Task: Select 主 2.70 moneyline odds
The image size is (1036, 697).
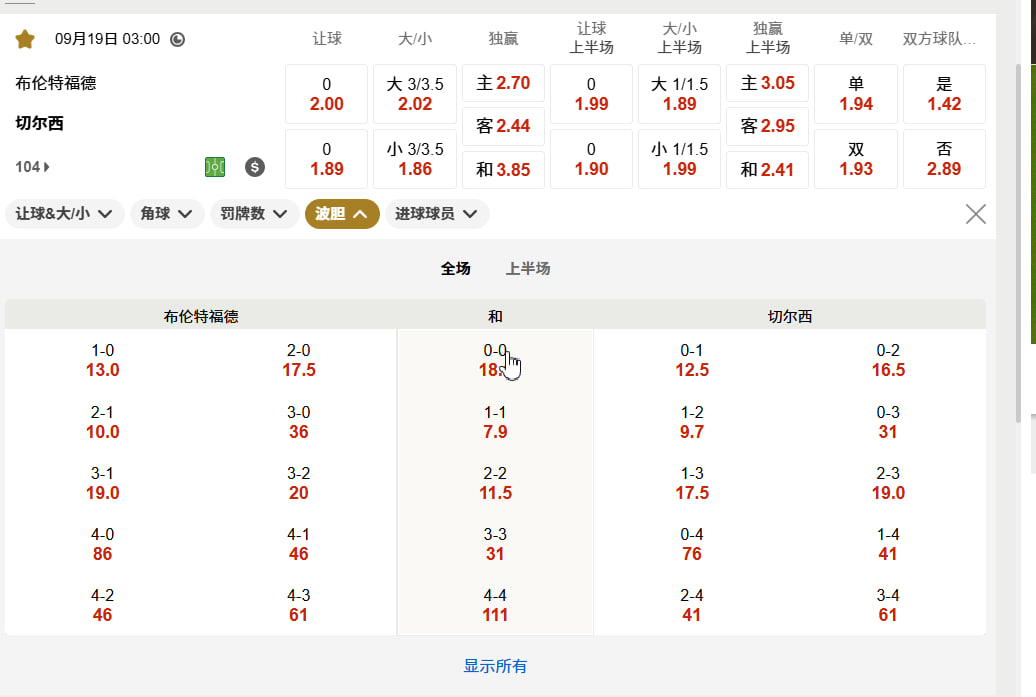Action: point(503,83)
